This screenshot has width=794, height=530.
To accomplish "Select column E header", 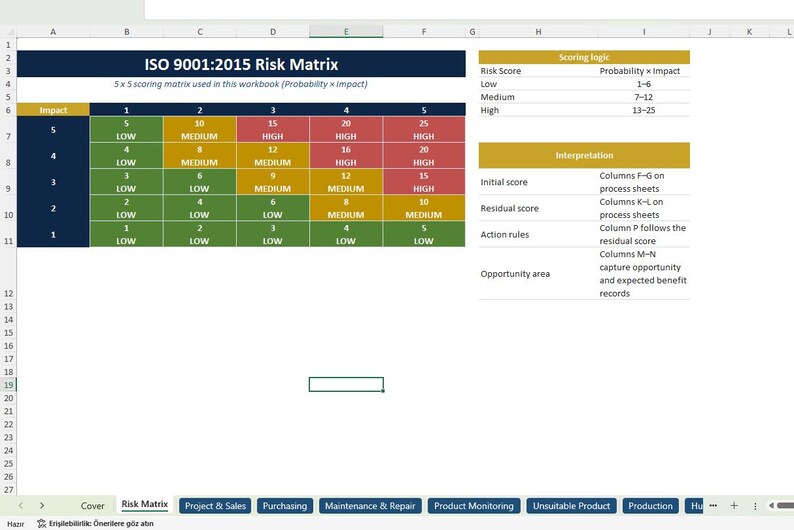I will [x=346, y=31].
